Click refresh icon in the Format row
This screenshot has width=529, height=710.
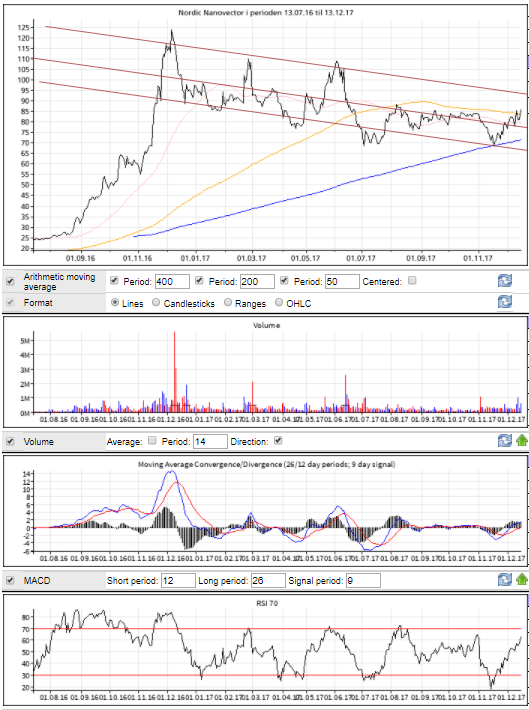[505, 302]
